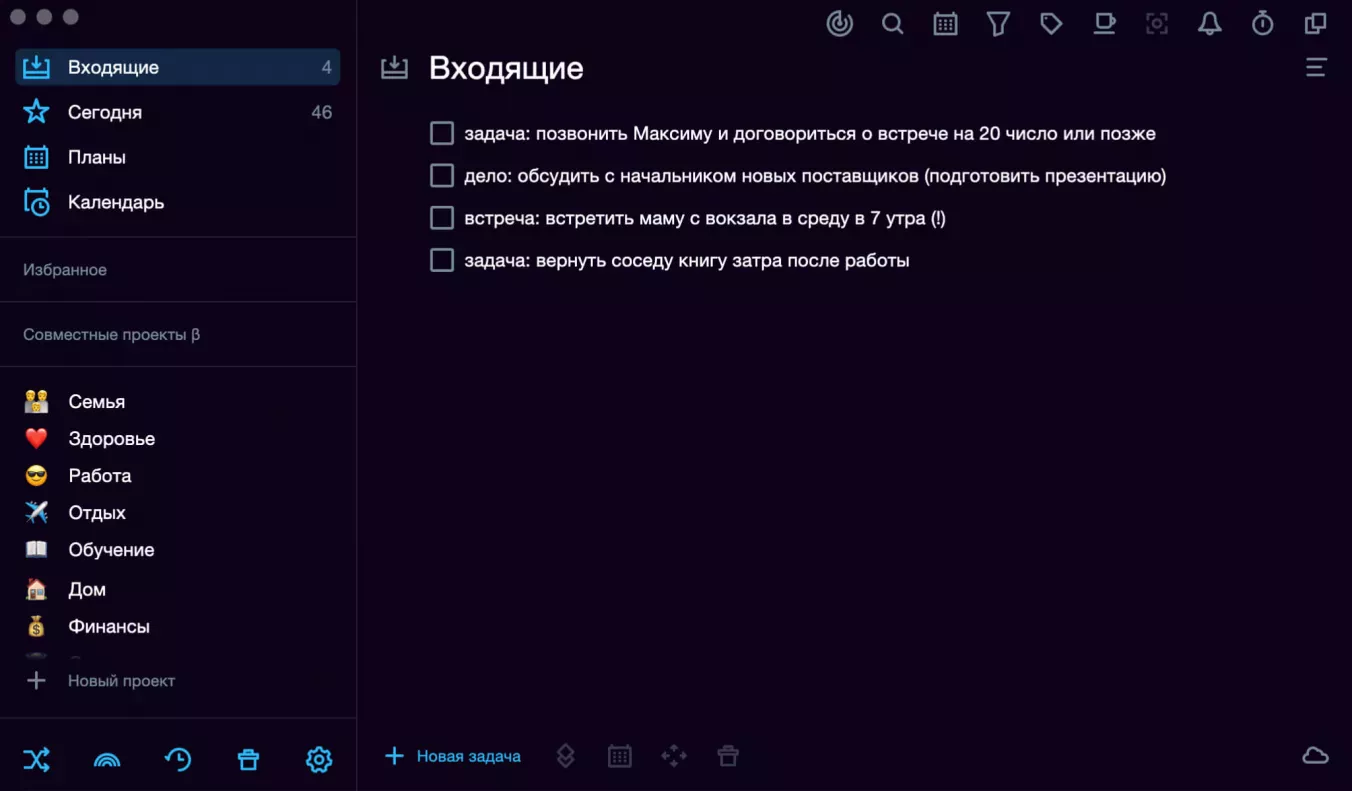
Task: Open the history clock icon
Action: click(x=178, y=760)
